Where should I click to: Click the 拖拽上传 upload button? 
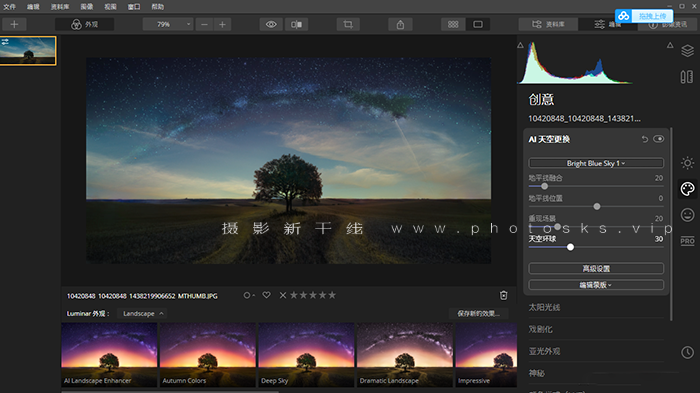click(652, 16)
